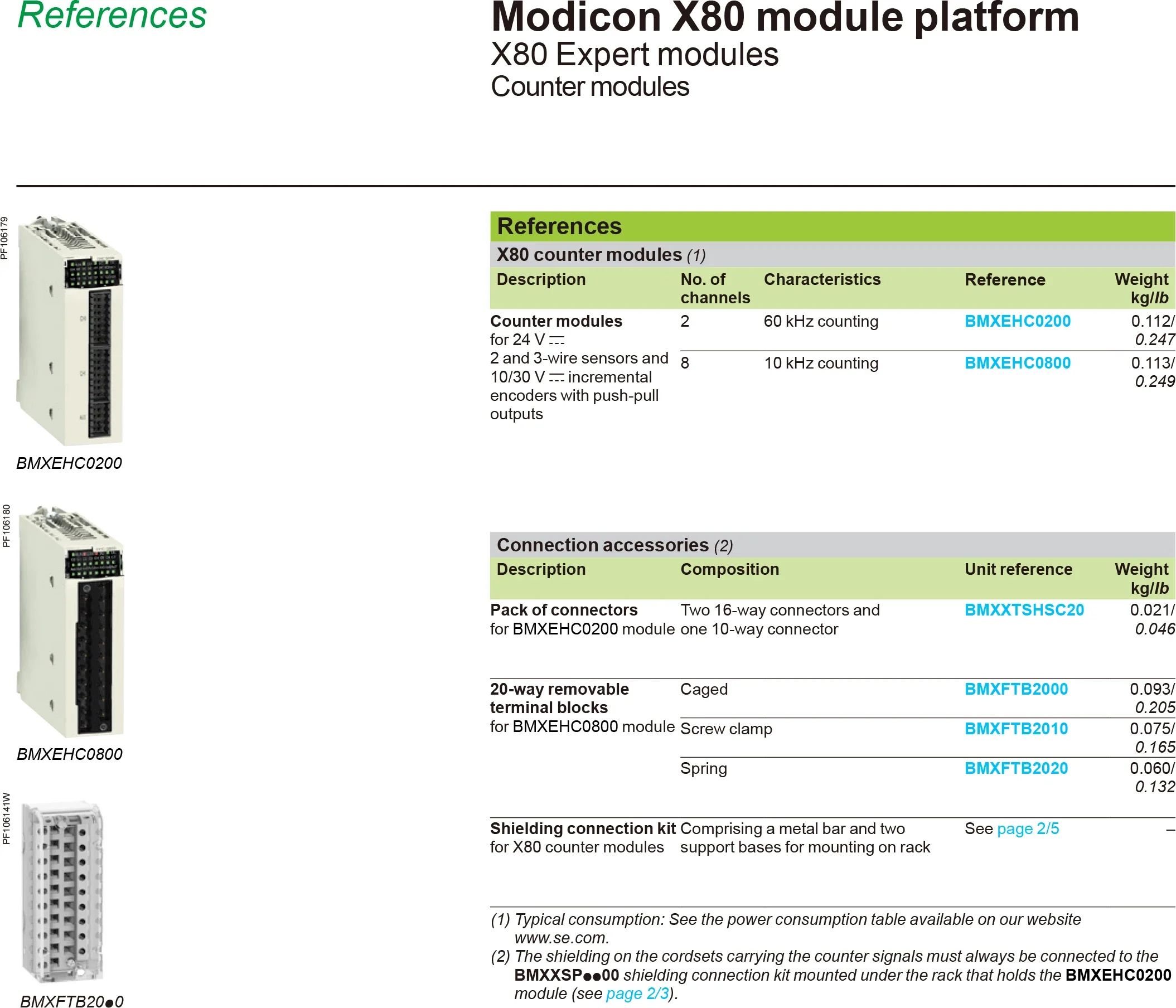The height and width of the screenshot is (1008, 1176).
Task: Click the 'Connection accessories' section heading
Action: (602, 545)
